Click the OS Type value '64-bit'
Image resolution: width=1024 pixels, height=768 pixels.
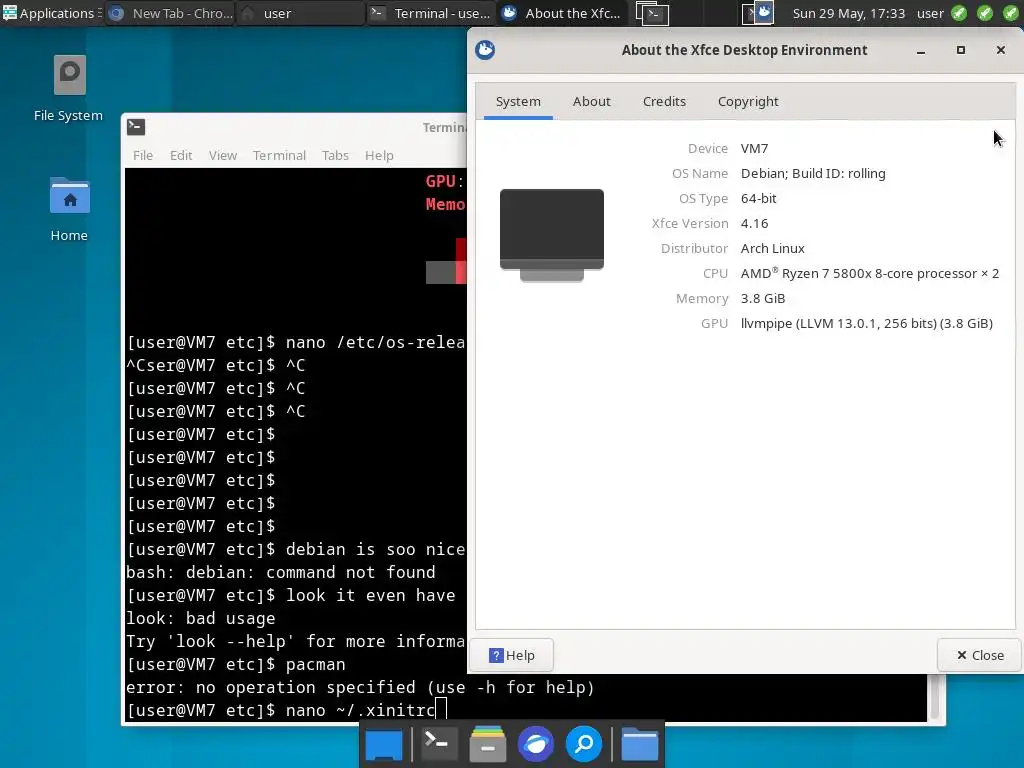[x=758, y=199]
